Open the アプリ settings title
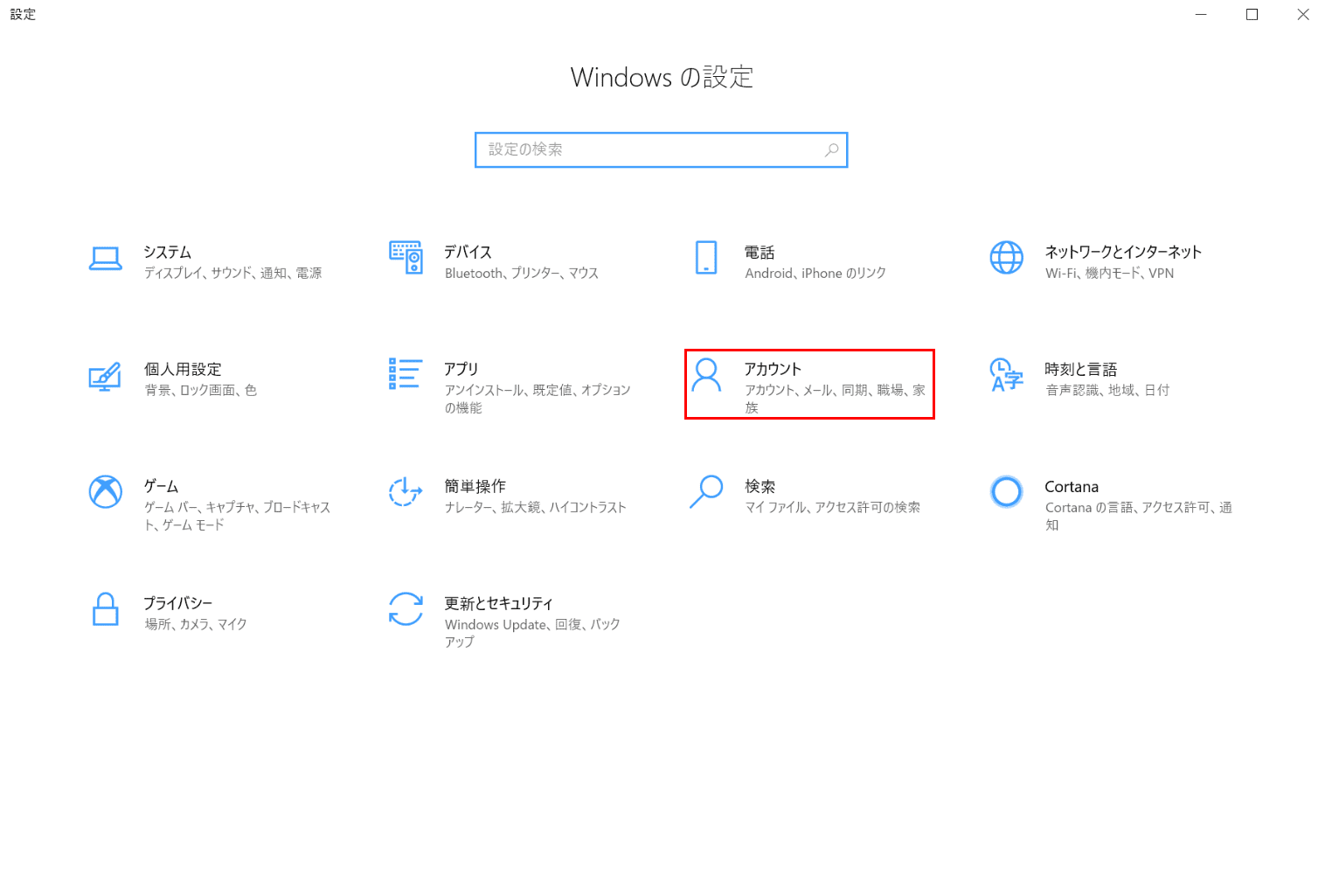The image size is (1325, 896). point(461,369)
